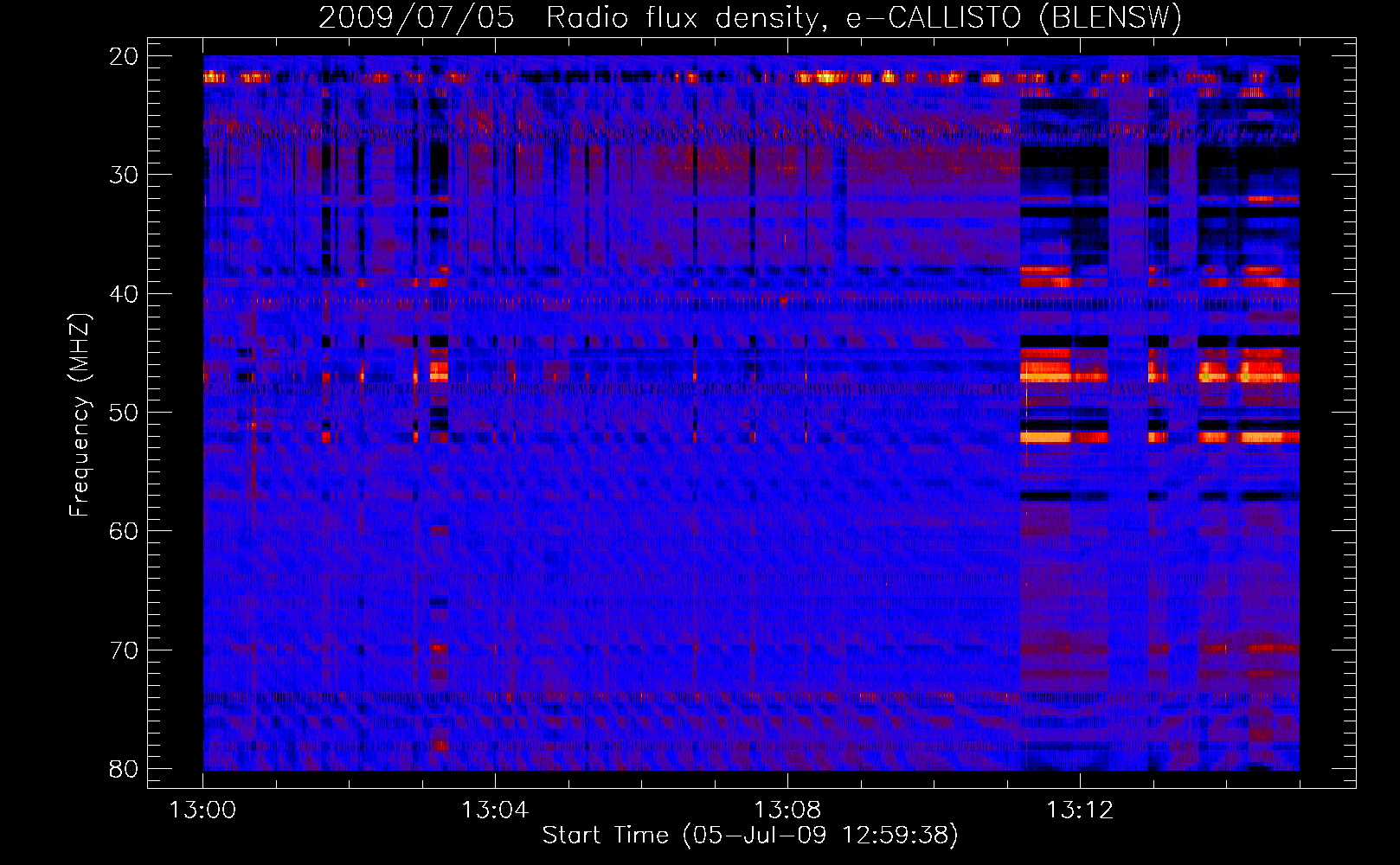The height and width of the screenshot is (865, 1400).
Task: Click the 20 frequency tick label
Action: pyautogui.click(x=124, y=56)
